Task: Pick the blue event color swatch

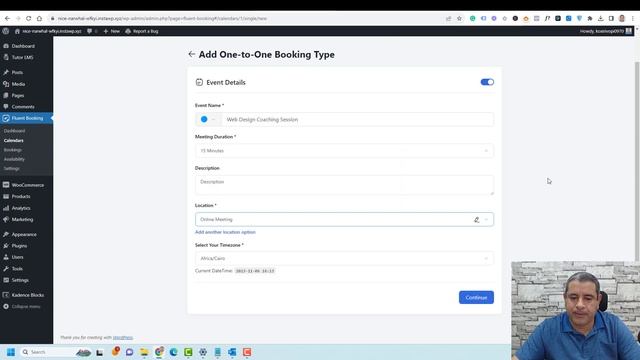Action: (204, 119)
